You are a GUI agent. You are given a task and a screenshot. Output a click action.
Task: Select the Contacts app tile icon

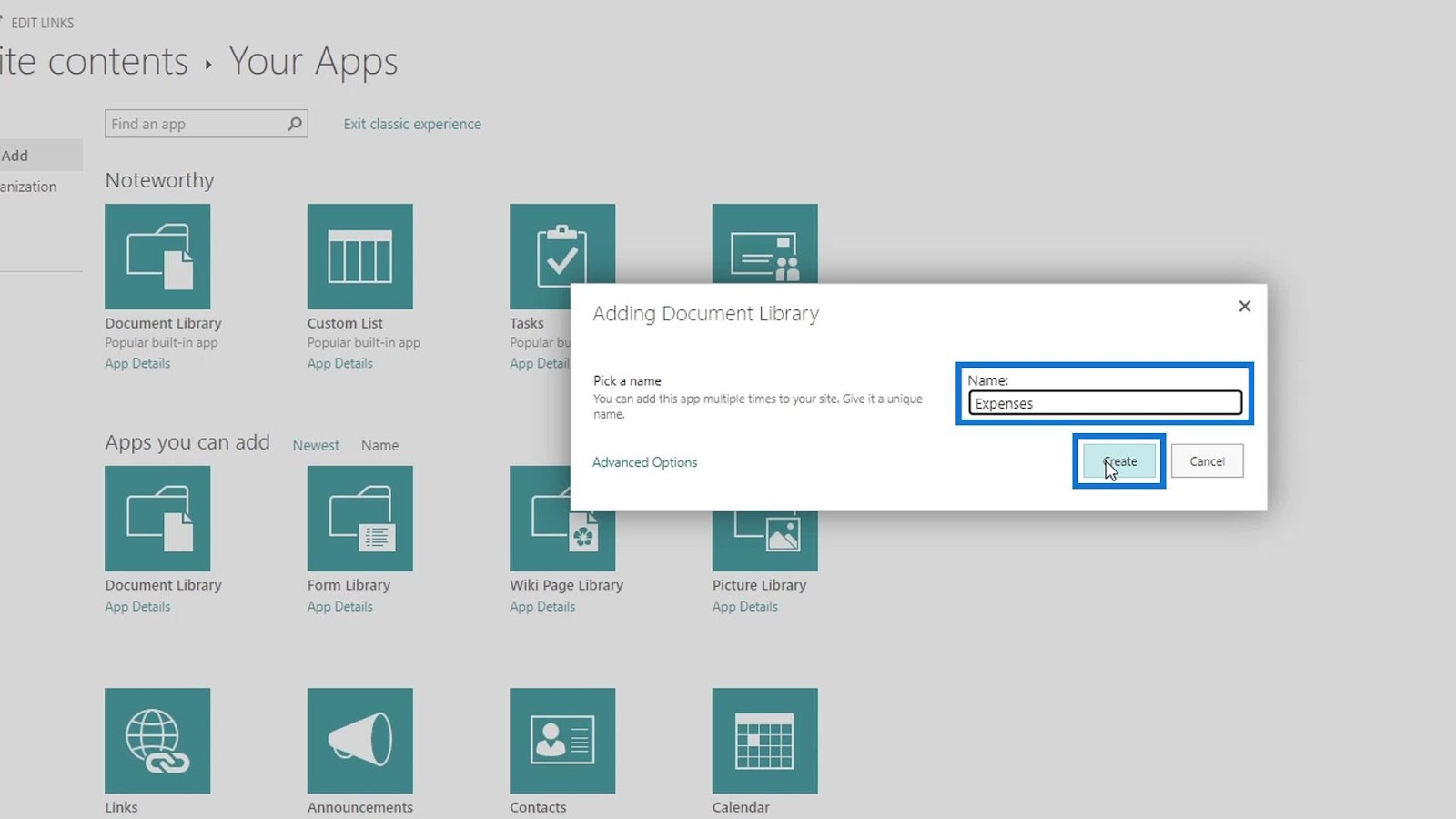pyautogui.click(x=562, y=741)
